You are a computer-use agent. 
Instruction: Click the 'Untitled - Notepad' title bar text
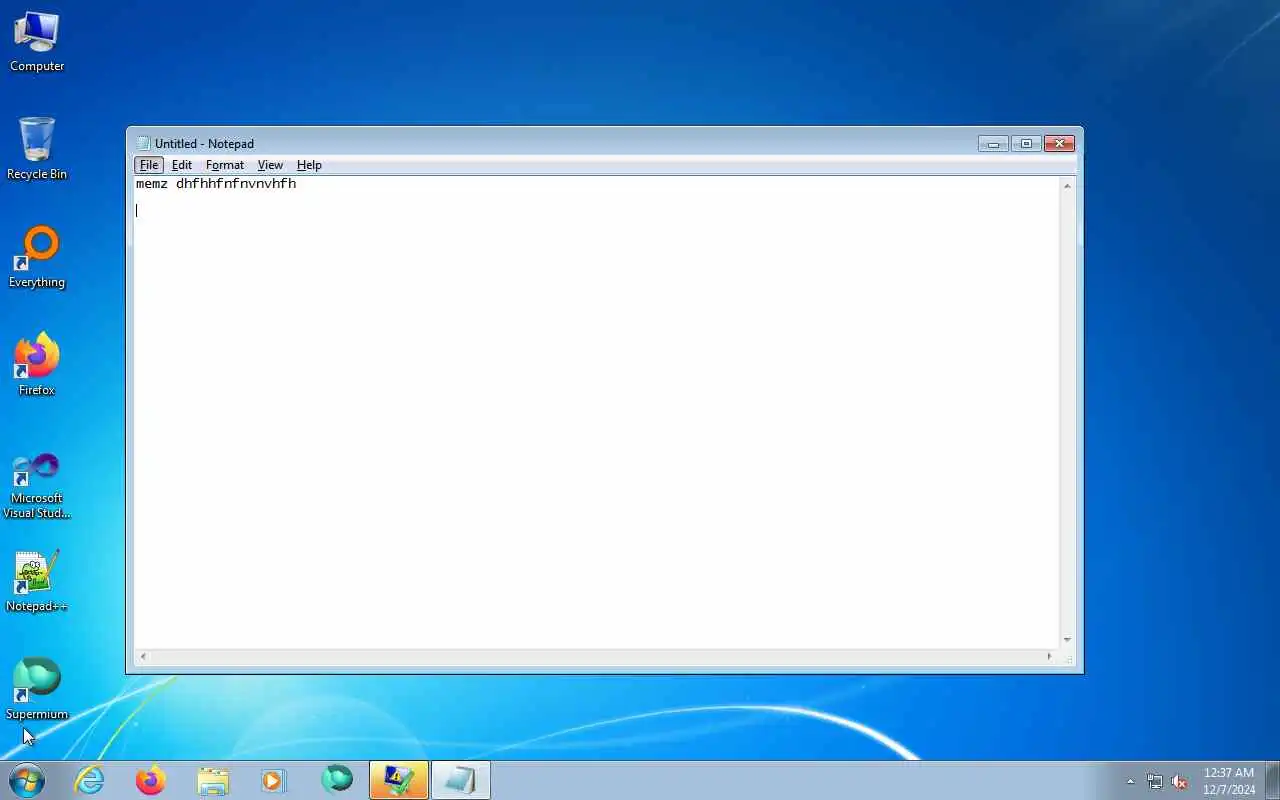[x=204, y=143]
